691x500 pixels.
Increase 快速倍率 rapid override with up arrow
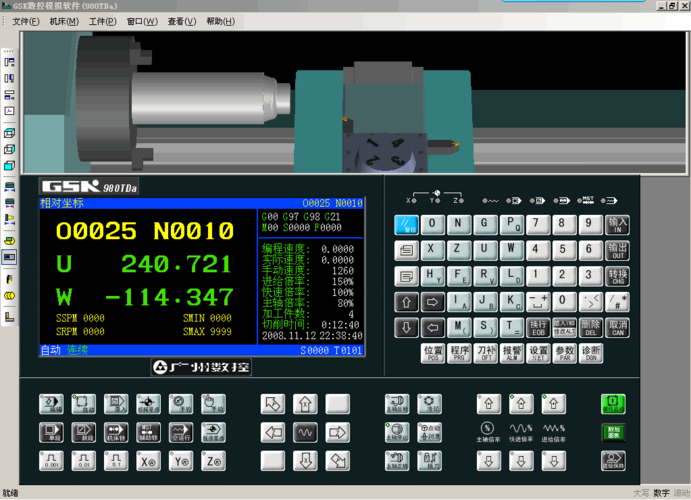coord(521,404)
